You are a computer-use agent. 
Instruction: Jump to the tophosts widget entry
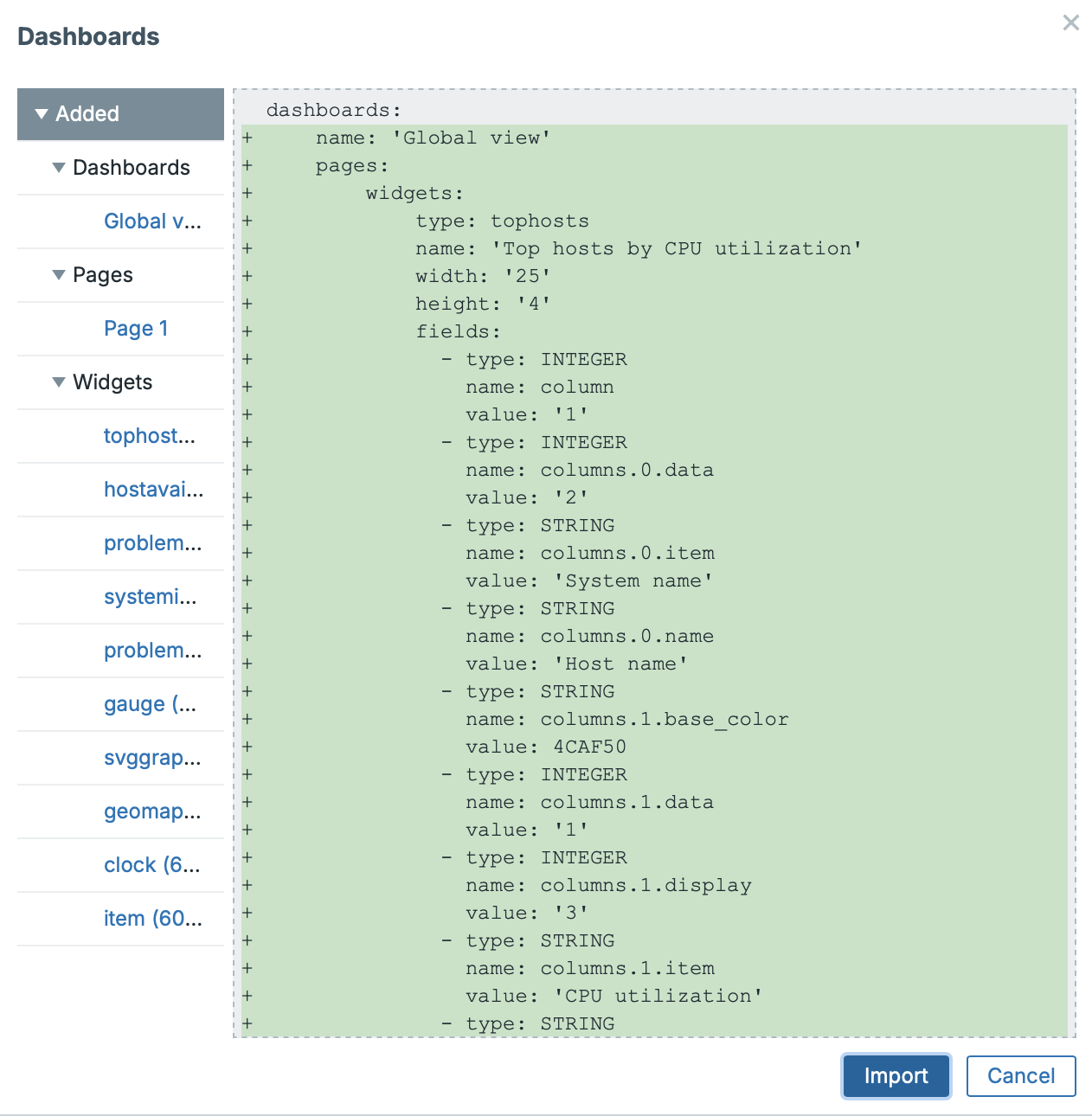pyautogui.click(x=150, y=436)
